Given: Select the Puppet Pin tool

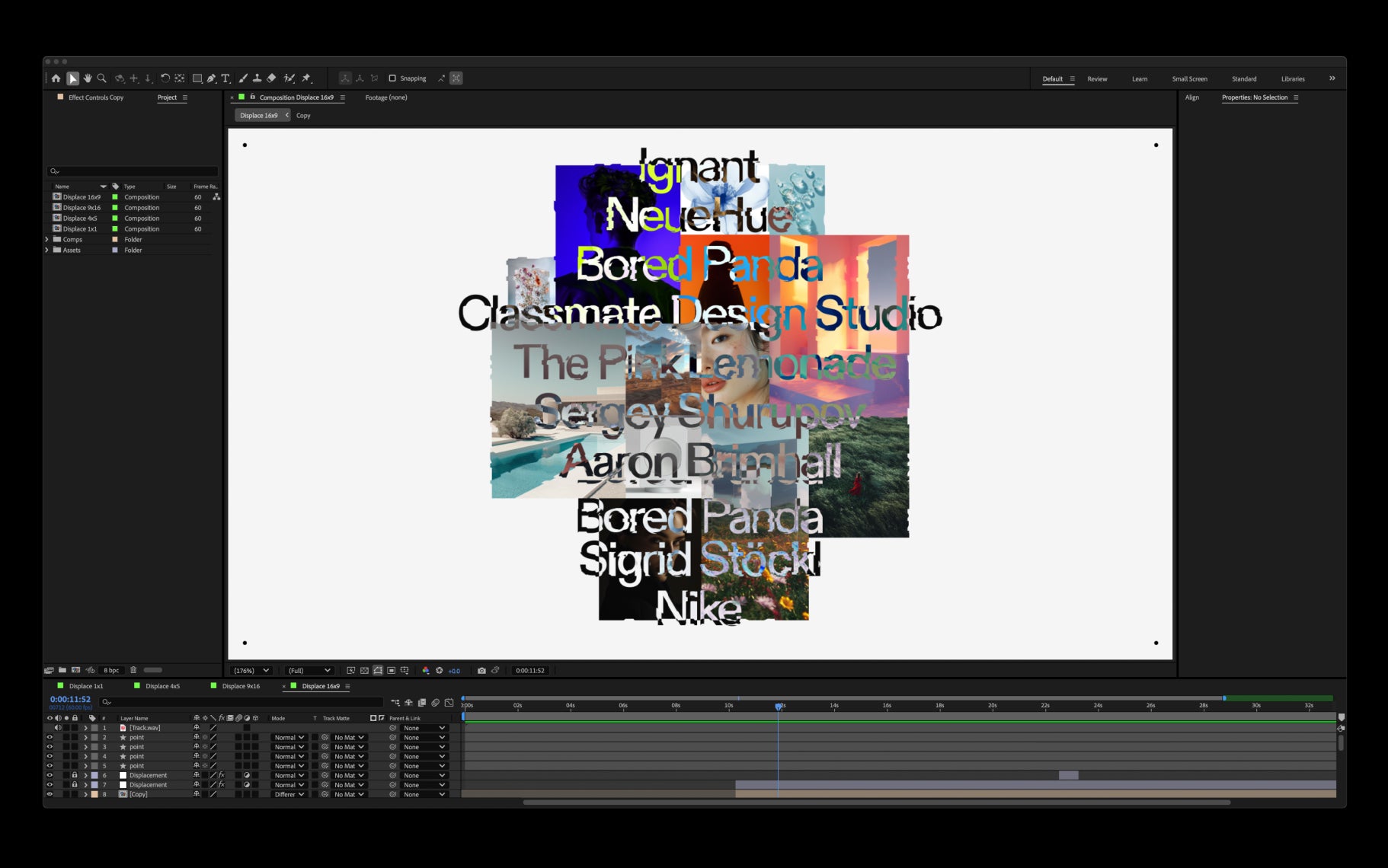Looking at the screenshot, I should click(x=306, y=78).
